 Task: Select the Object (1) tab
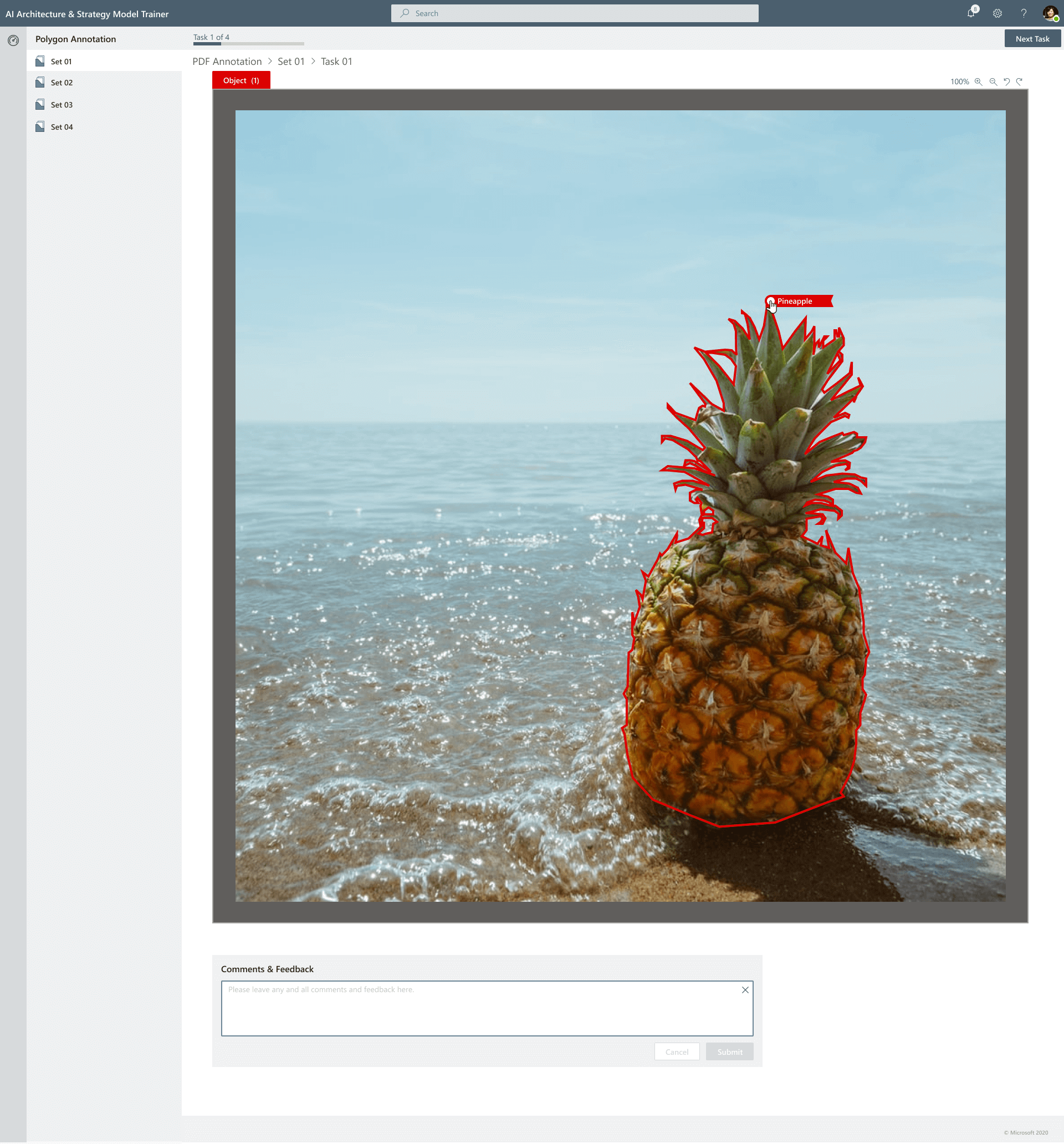[241, 80]
